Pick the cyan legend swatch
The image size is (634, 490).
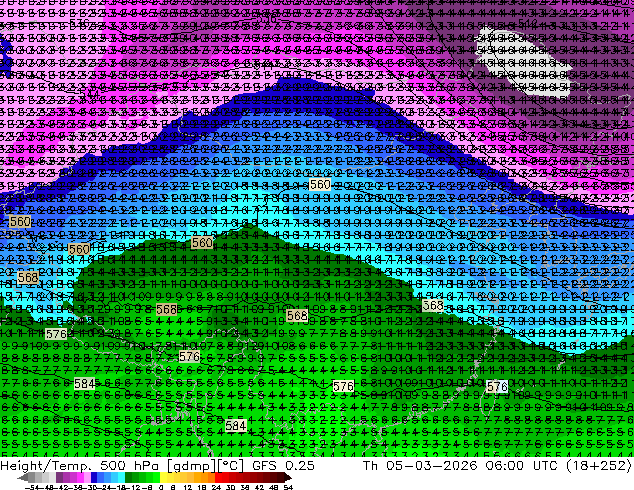[x=121, y=478]
